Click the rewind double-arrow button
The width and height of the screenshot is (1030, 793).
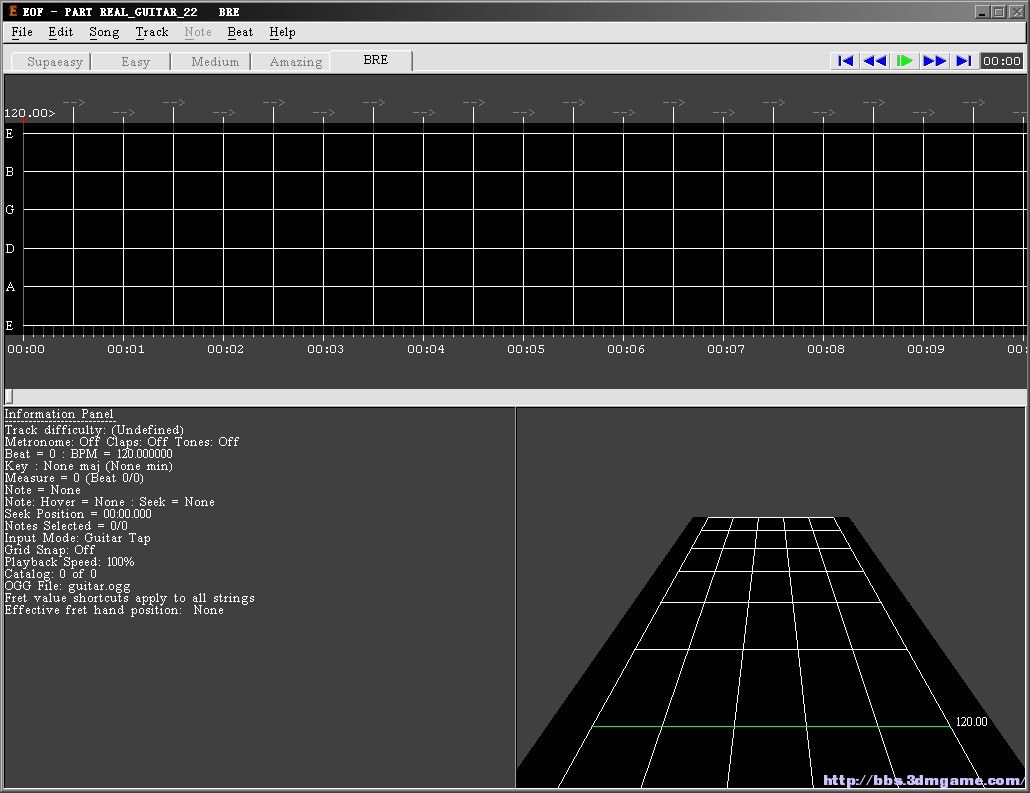[x=875, y=61]
